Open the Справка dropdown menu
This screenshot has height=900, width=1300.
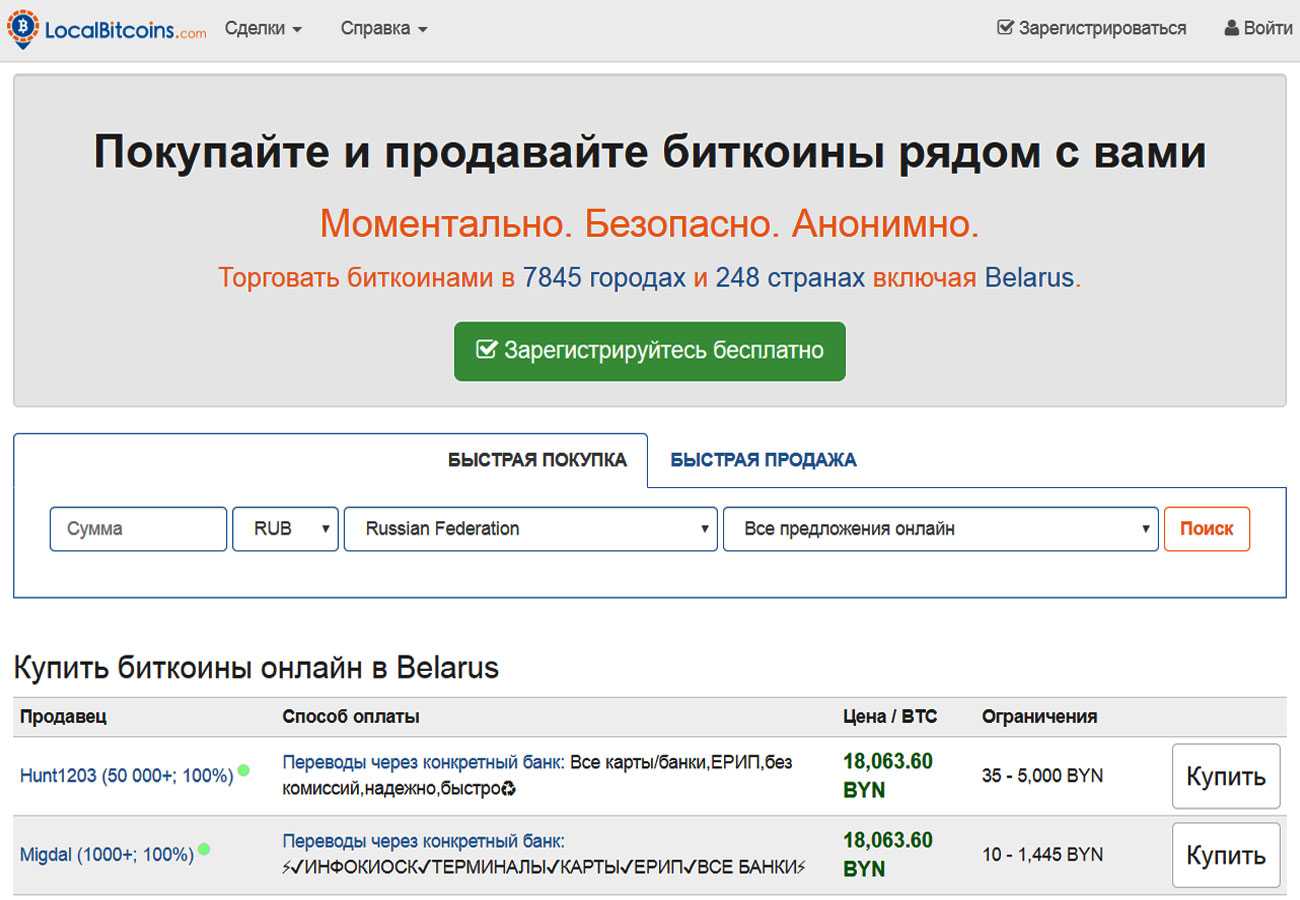(384, 29)
